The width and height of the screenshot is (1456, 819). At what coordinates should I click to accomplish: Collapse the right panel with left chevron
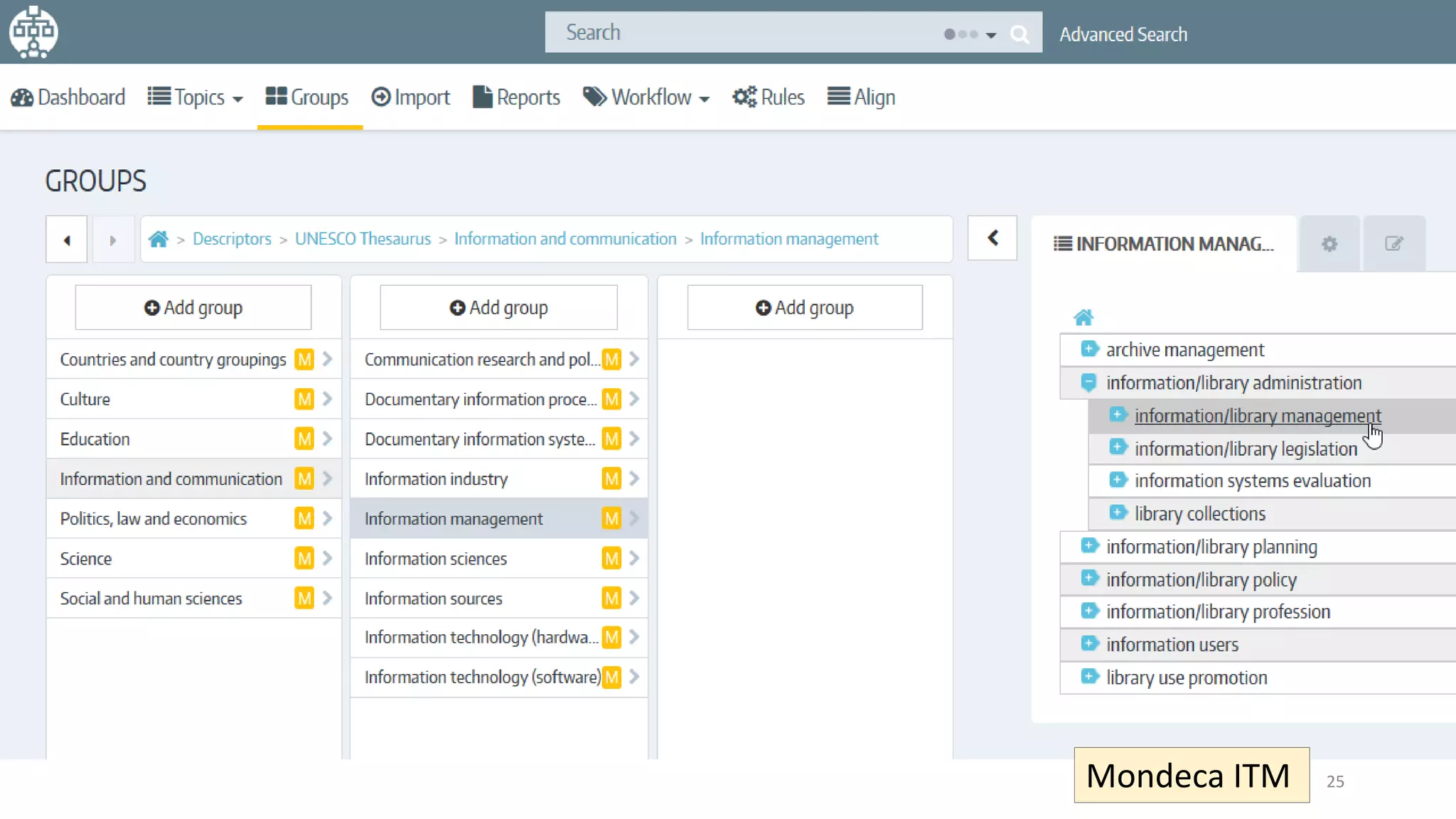pos(992,238)
